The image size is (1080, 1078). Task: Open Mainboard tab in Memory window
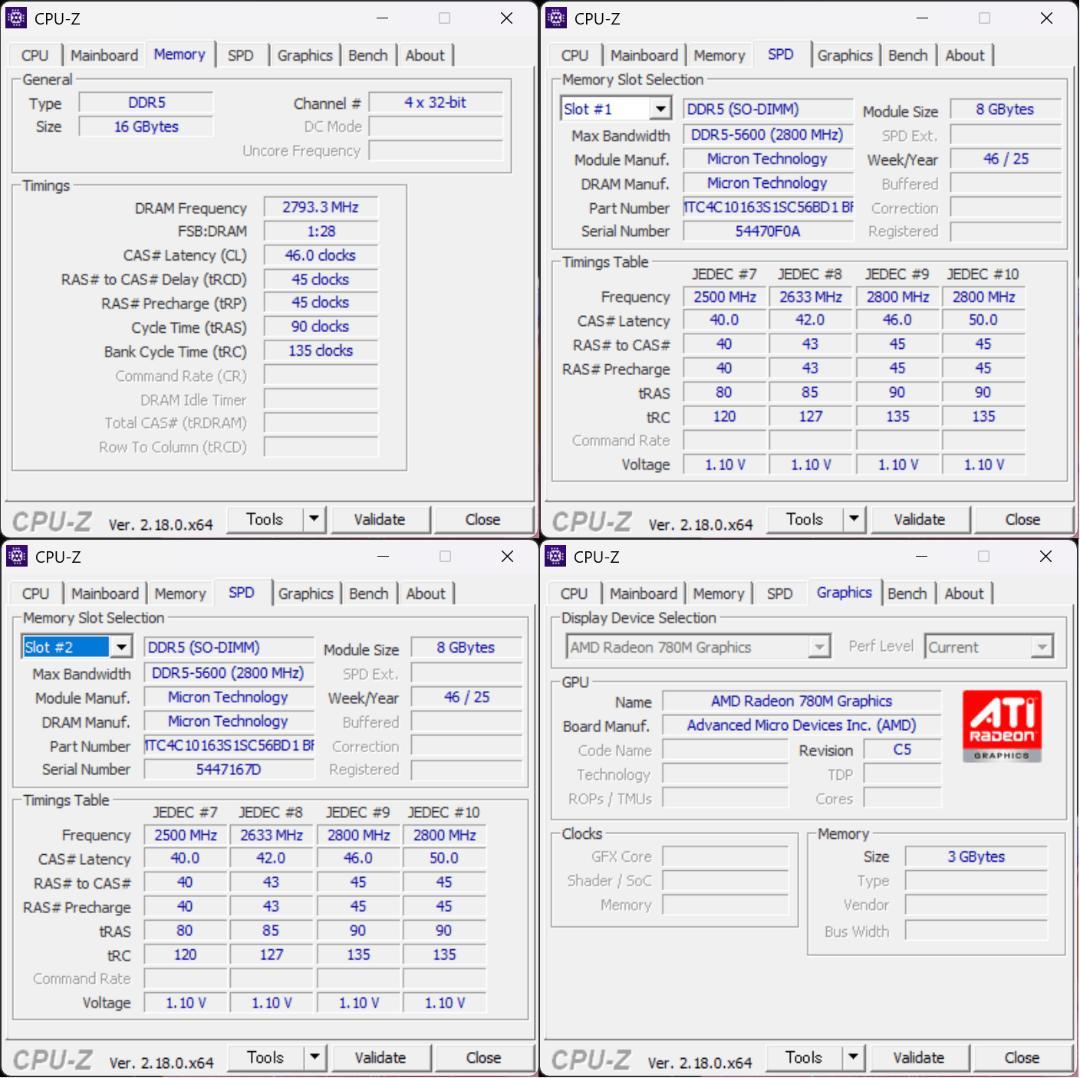(x=104, y=55)
